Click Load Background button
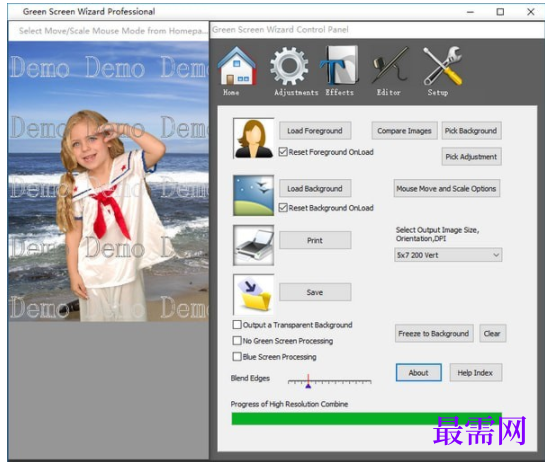The image size is (545, 462). (315, 188)
